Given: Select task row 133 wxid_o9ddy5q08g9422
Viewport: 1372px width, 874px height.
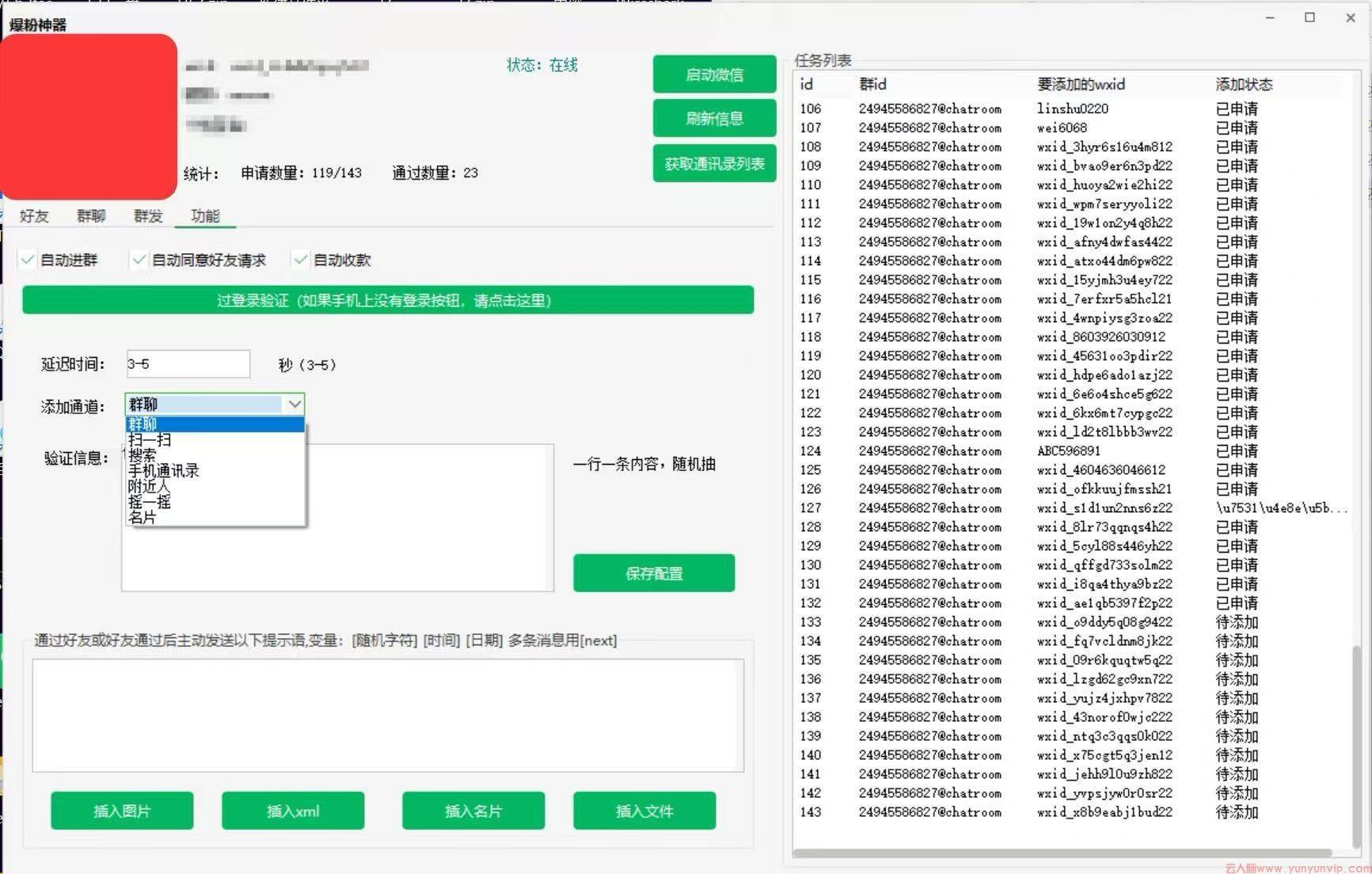Looking at the screenshot, I should (x=1073, y=621).
